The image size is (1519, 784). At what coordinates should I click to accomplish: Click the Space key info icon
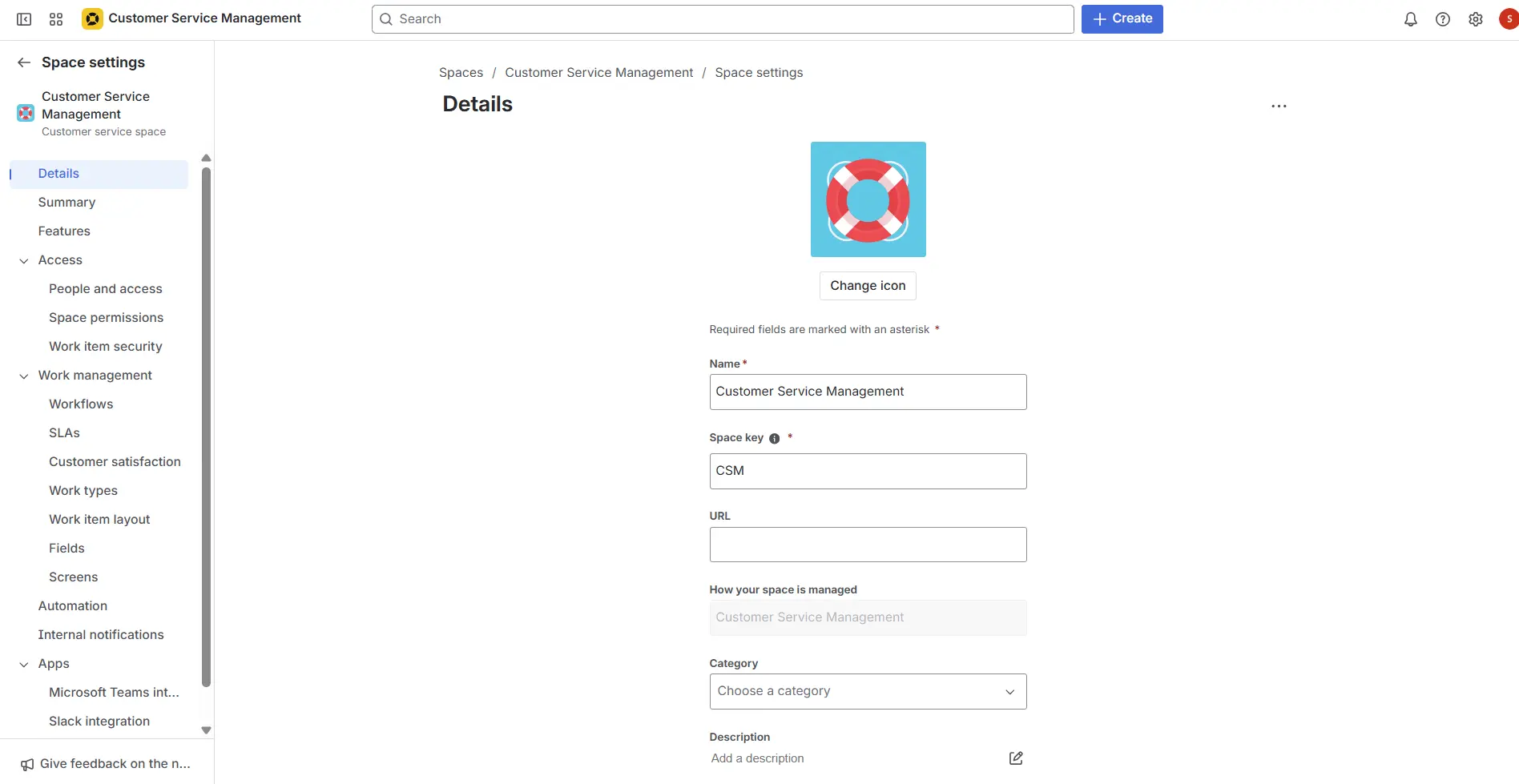coord(774,438)
